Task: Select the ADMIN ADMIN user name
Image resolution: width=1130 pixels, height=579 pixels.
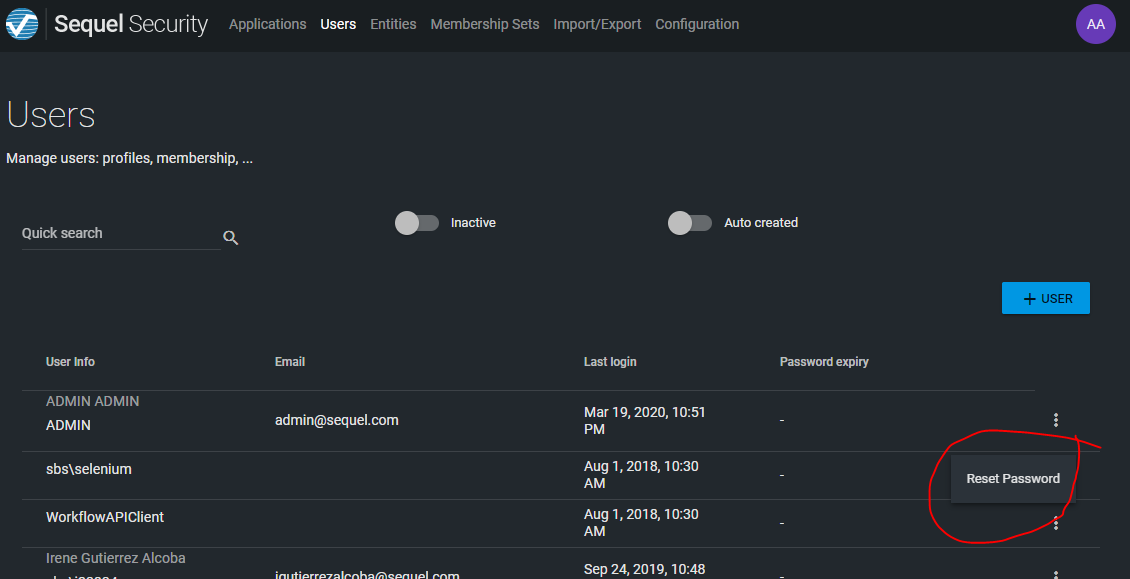Action: [x=92, y=402]
